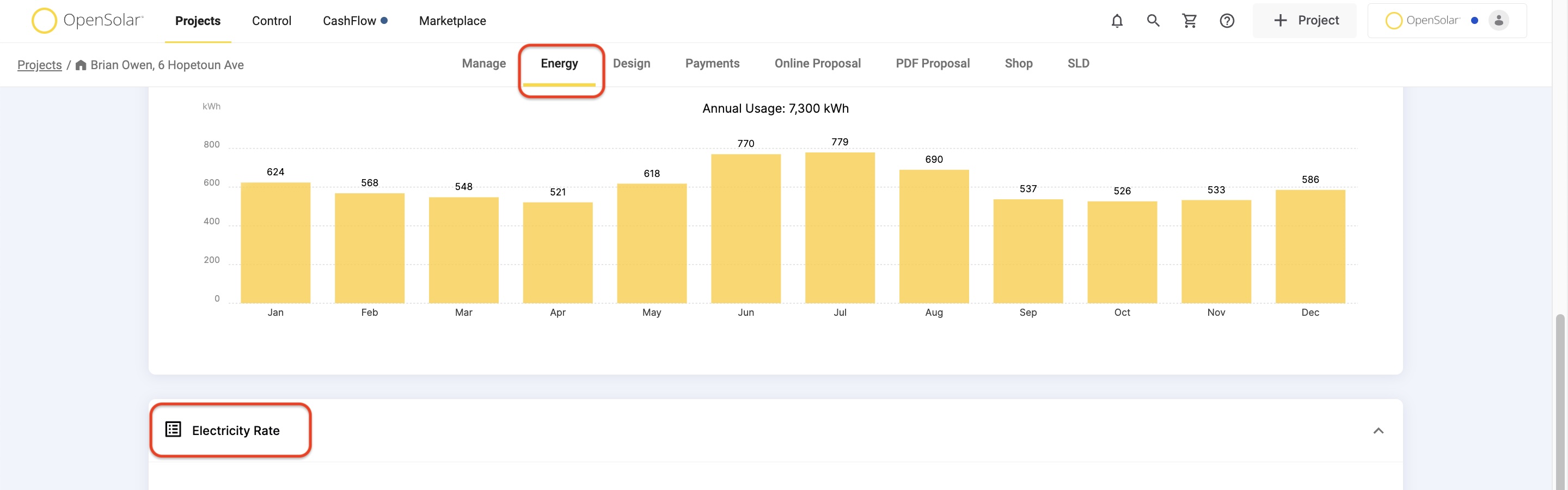Collapse the Electricity Rate section chevron
Viewport: 1568px width, 490px height.
[x=1378, y=431]
